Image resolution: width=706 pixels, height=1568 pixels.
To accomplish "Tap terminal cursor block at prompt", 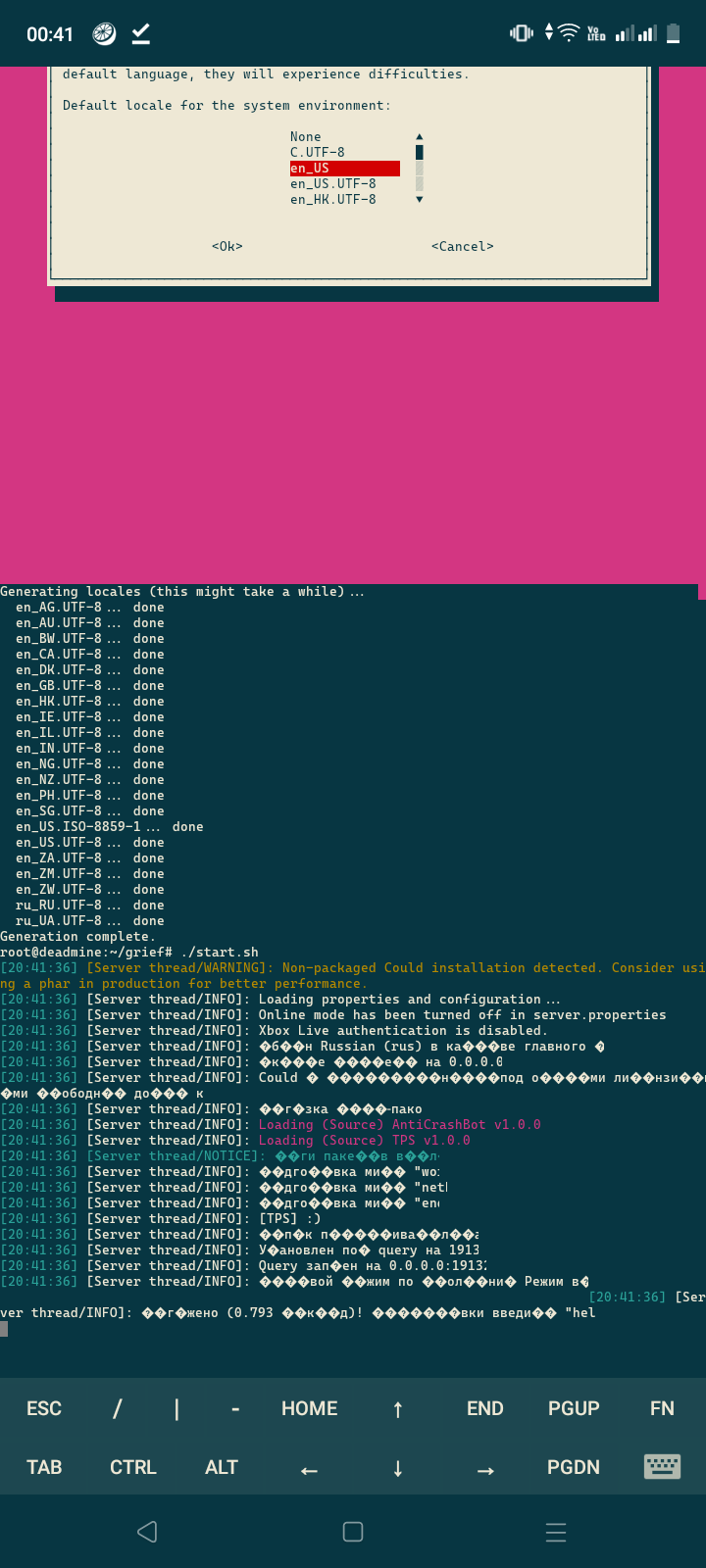I will pos(4,1329).
